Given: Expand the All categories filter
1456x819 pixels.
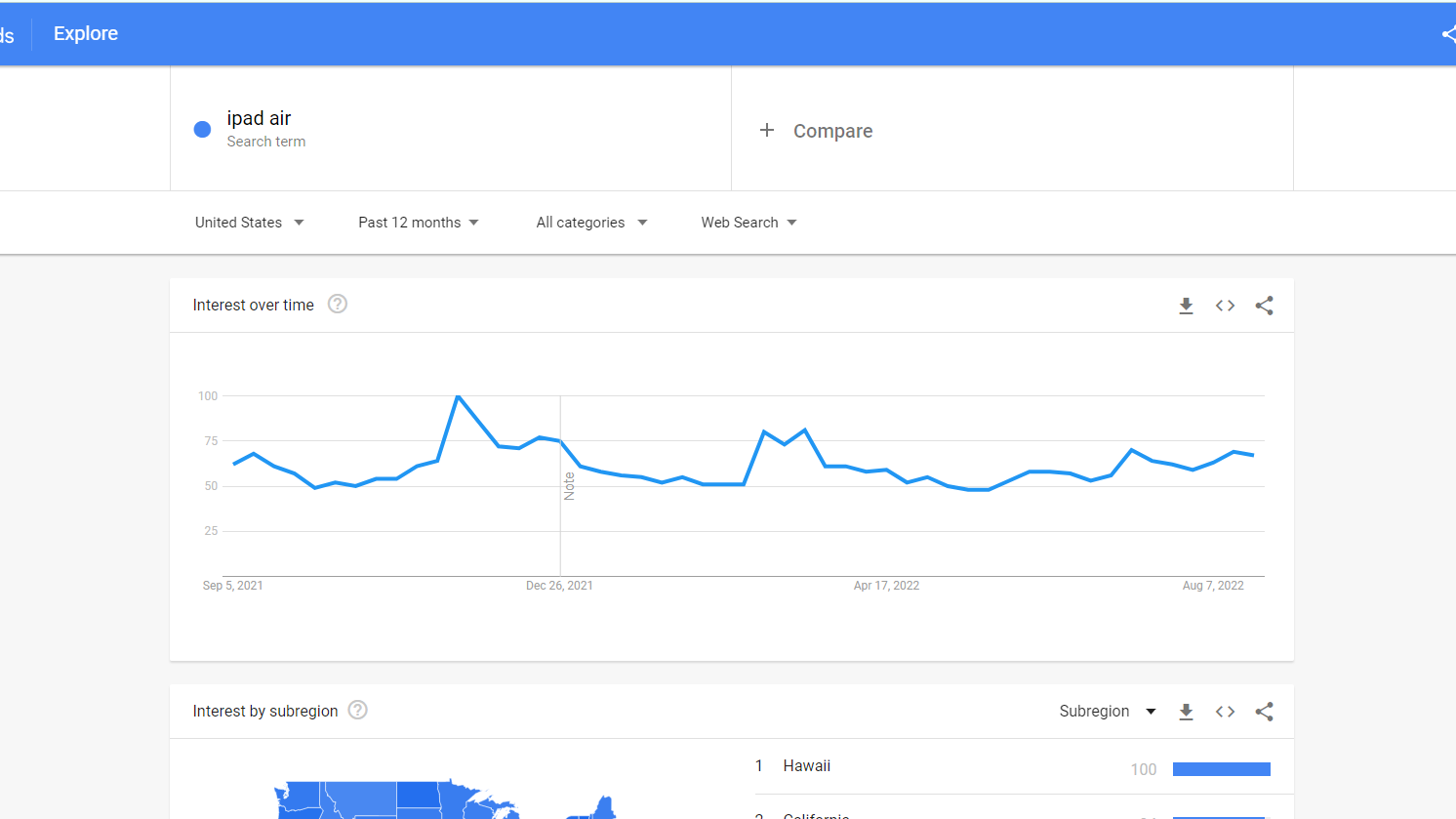Looking at the screenshot, I should 591,223.
